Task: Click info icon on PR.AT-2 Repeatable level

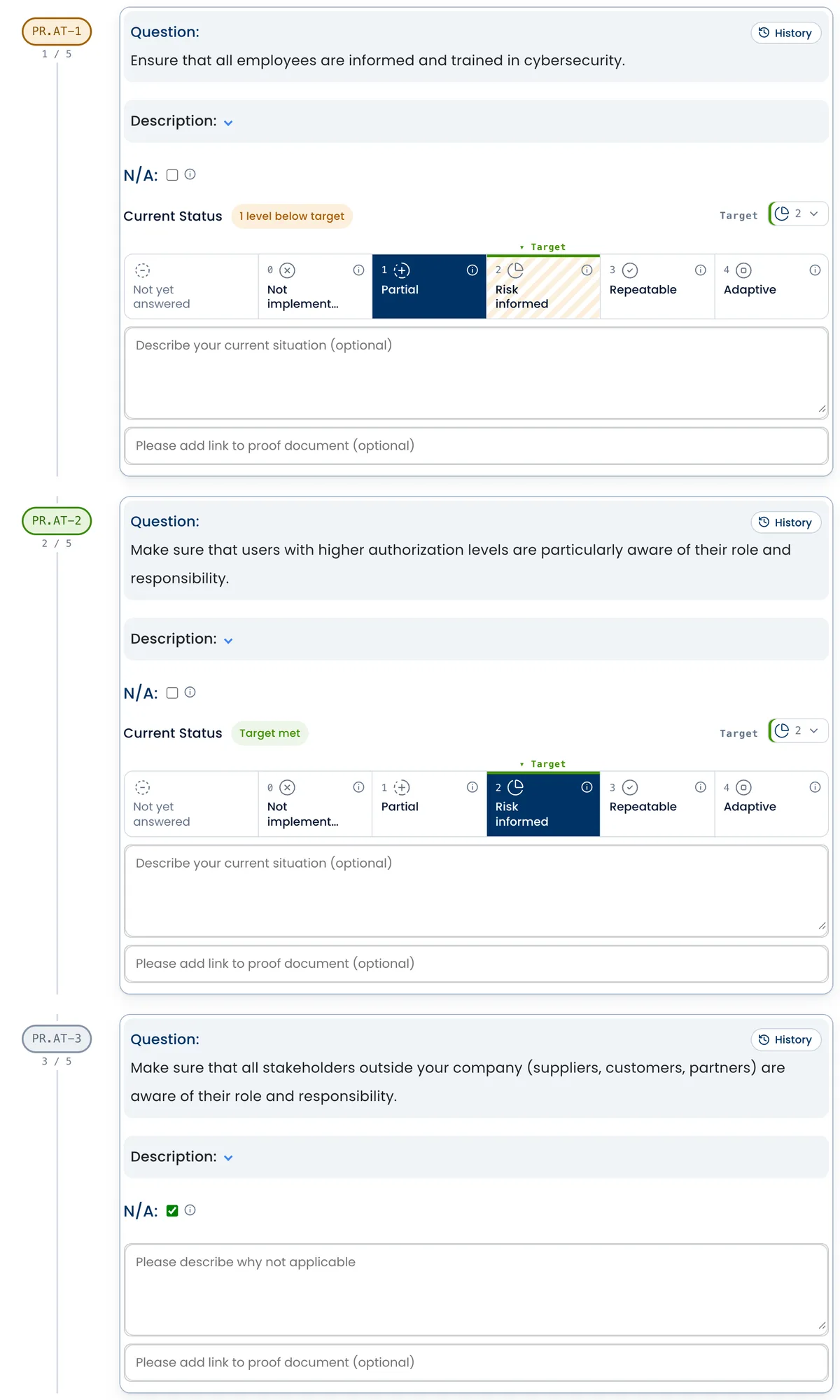Action: 701,787
